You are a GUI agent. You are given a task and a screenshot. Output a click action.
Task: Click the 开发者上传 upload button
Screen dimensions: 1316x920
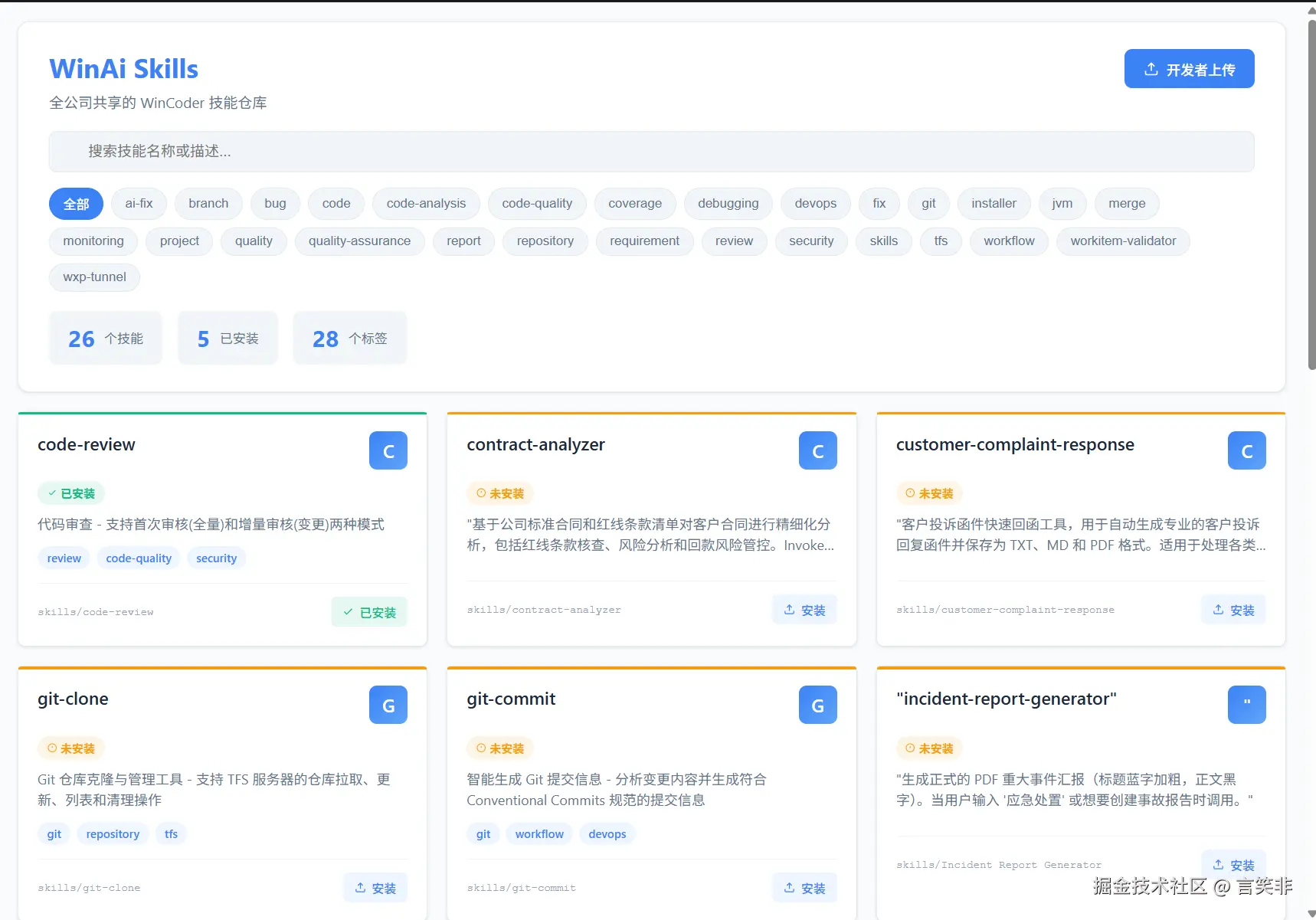coord(1189,69)
